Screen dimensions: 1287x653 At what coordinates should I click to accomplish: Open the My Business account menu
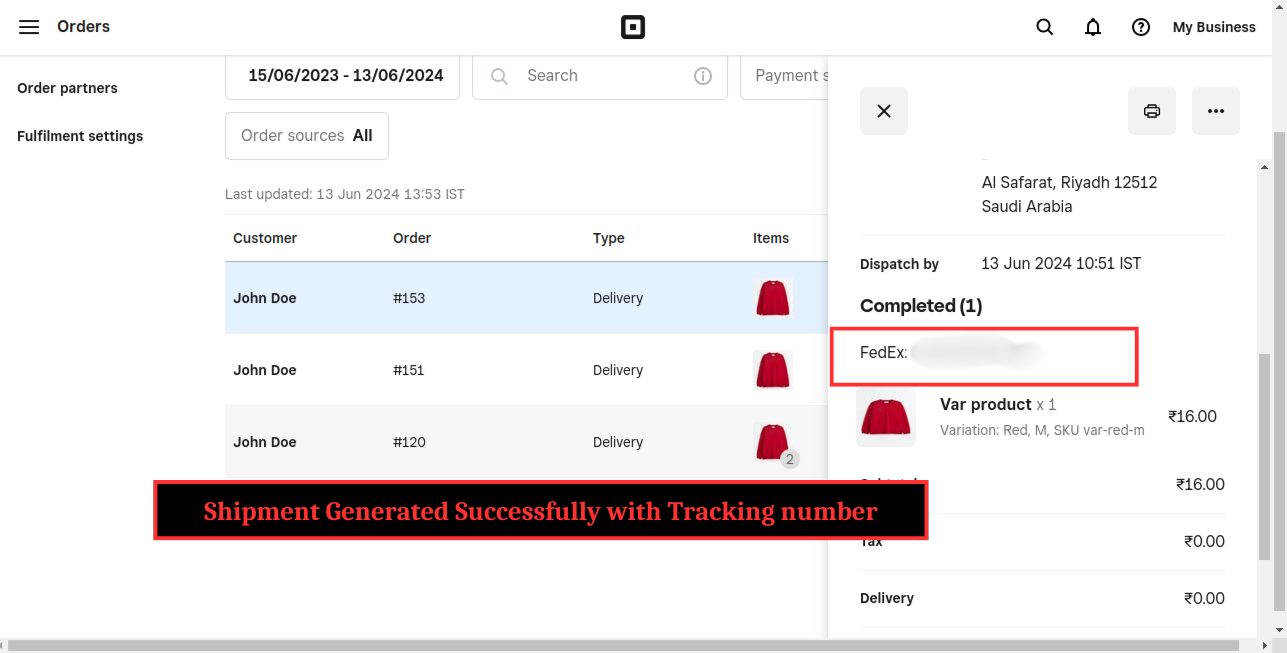click(1213, 27)
